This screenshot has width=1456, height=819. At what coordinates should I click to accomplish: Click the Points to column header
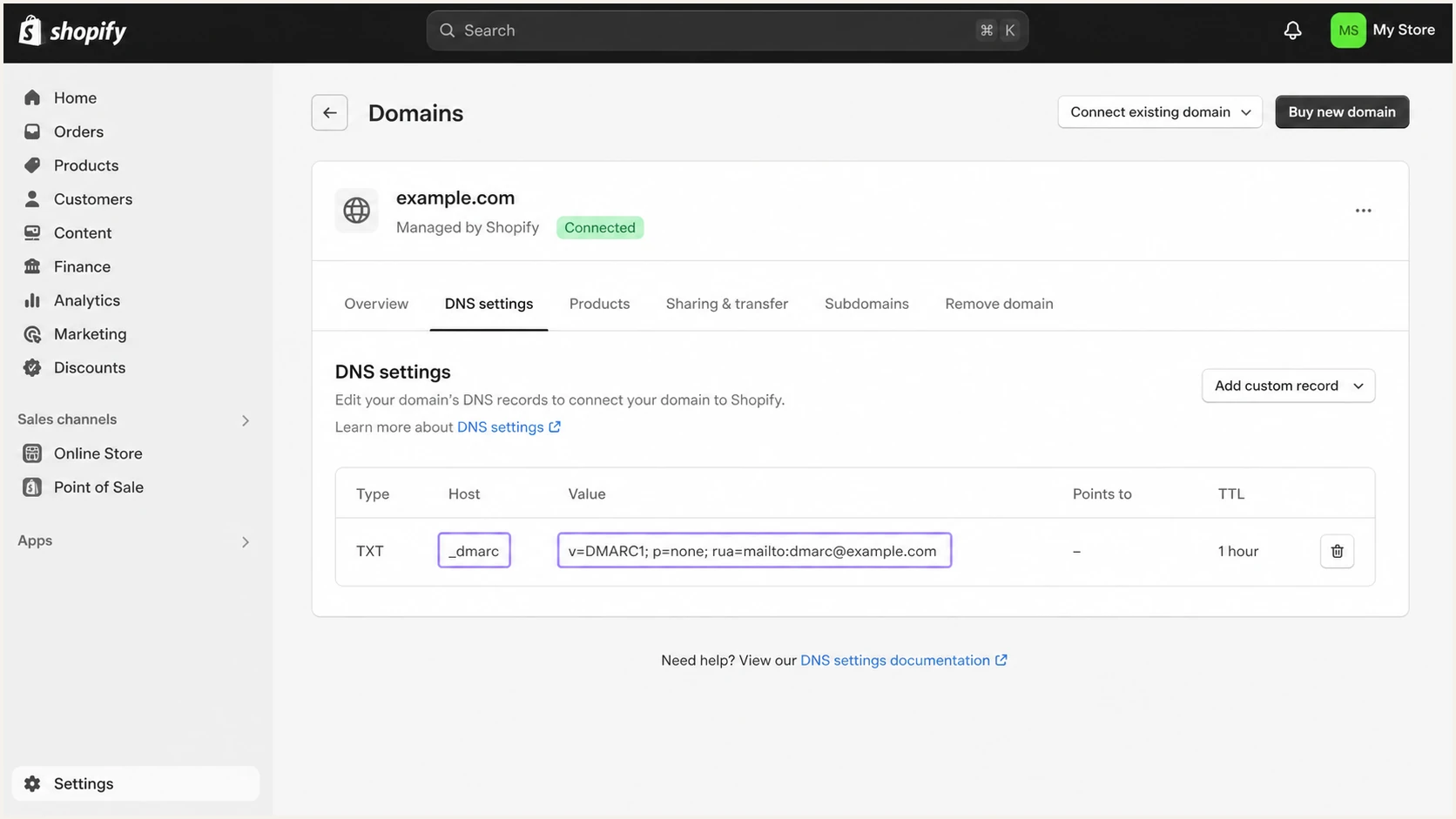click(x=1102, y=493)
